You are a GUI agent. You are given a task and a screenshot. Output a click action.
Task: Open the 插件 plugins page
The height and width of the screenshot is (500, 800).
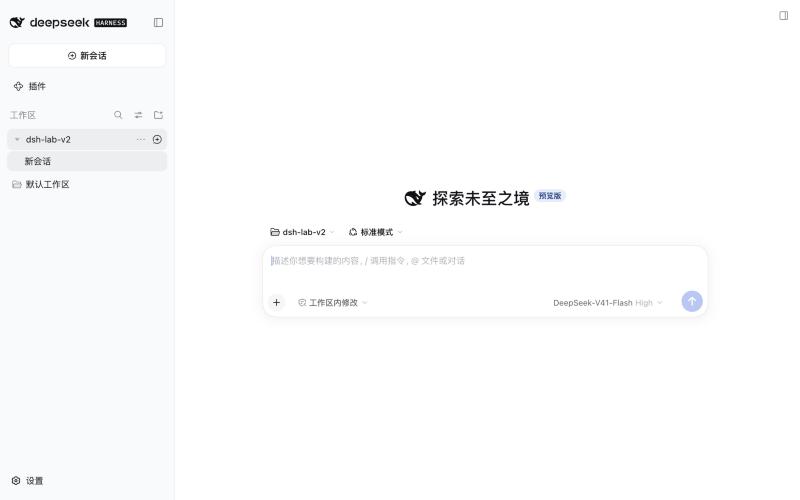30,86
